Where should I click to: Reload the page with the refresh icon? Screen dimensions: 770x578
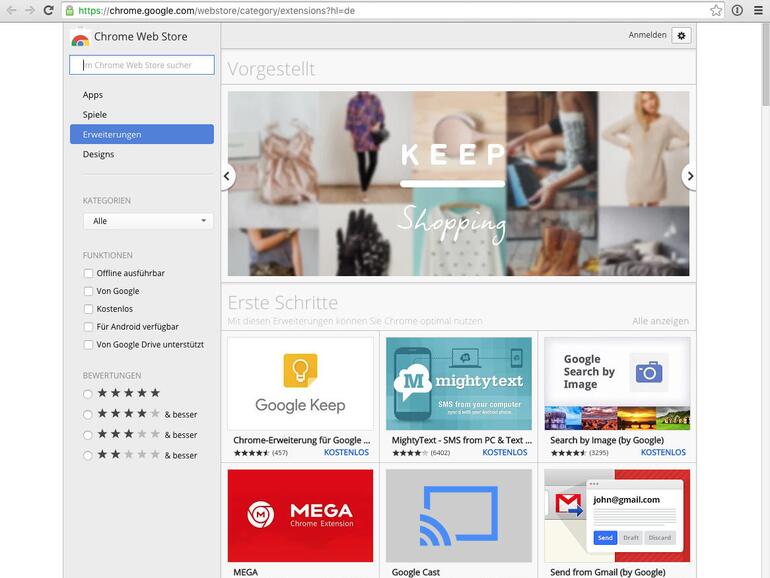pyautogui.click(x=48, y=10)
